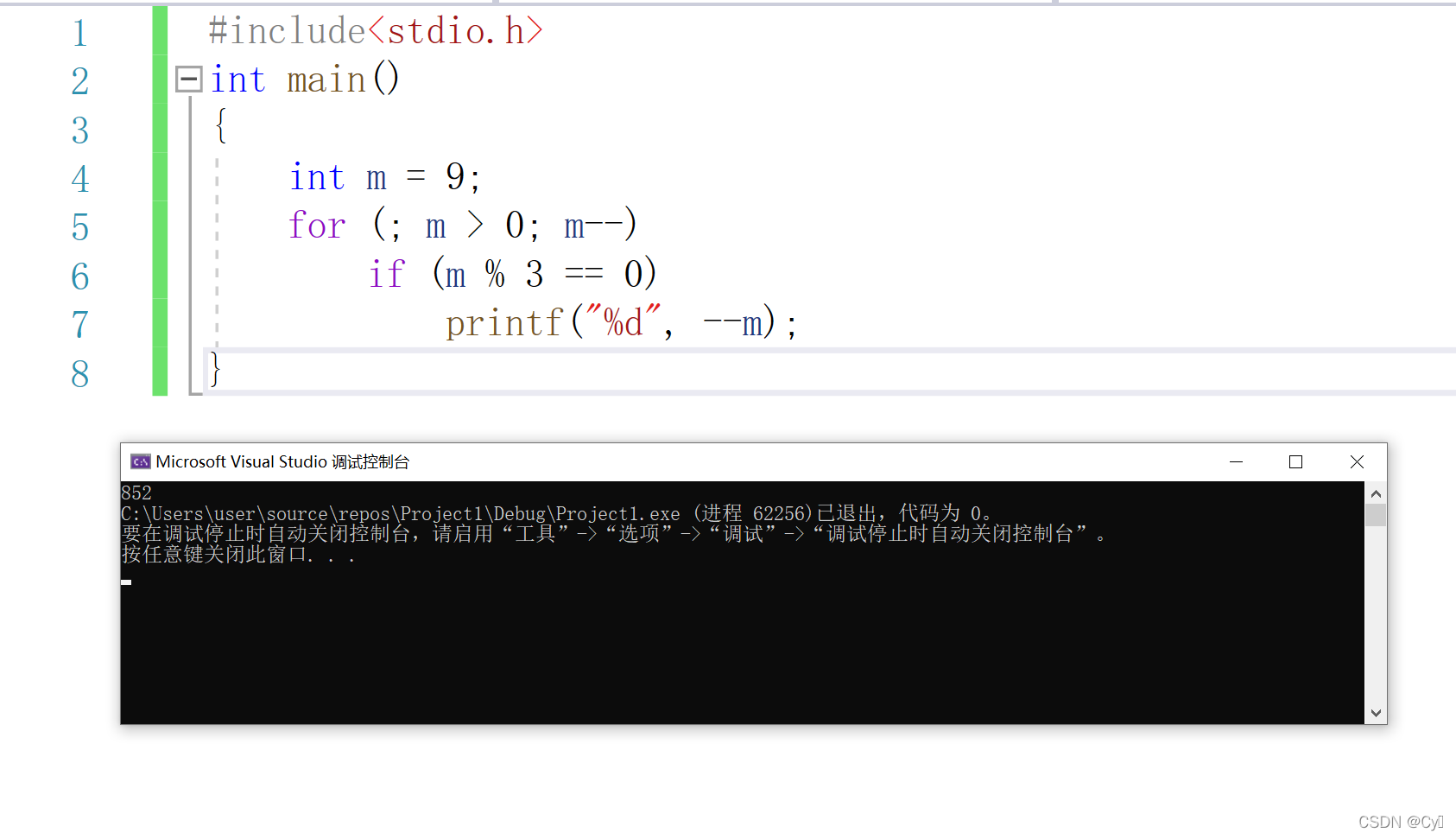The height and width of the screenshot is (839, 1456).
Task: Click line number 8 in gutter
Action: (80, 374)
